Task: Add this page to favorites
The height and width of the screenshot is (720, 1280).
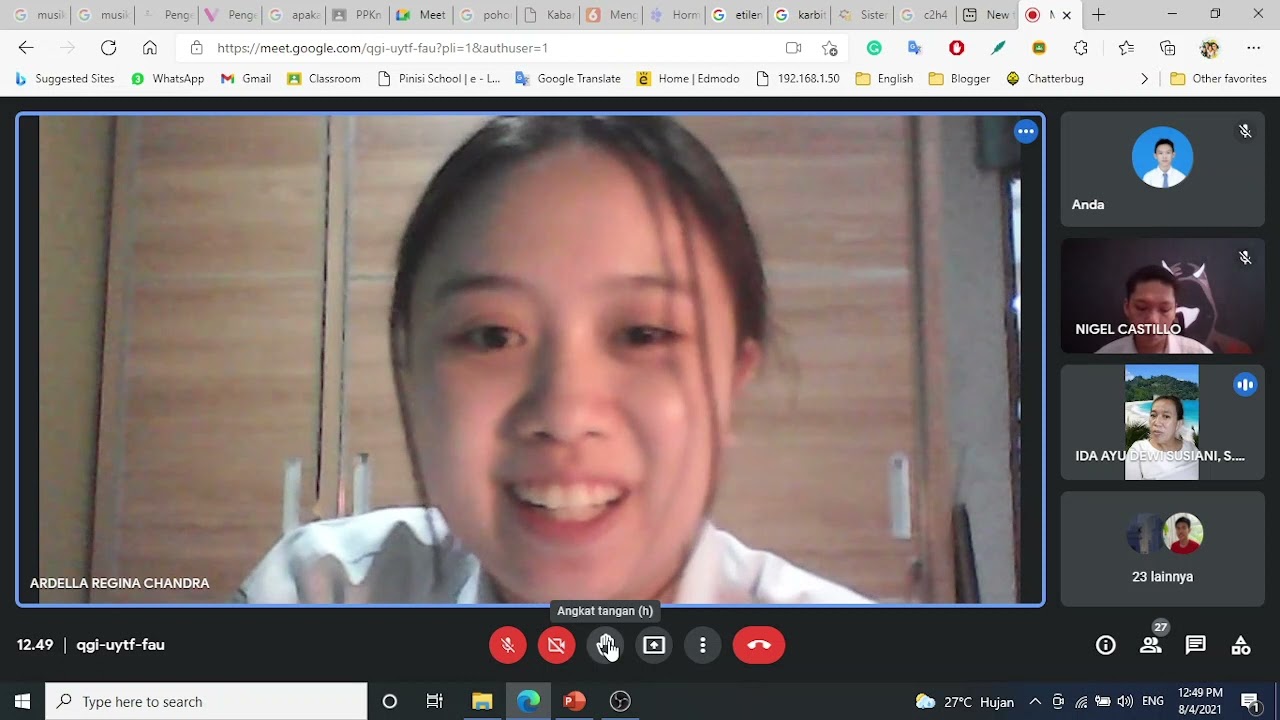Action: [829, 48]
